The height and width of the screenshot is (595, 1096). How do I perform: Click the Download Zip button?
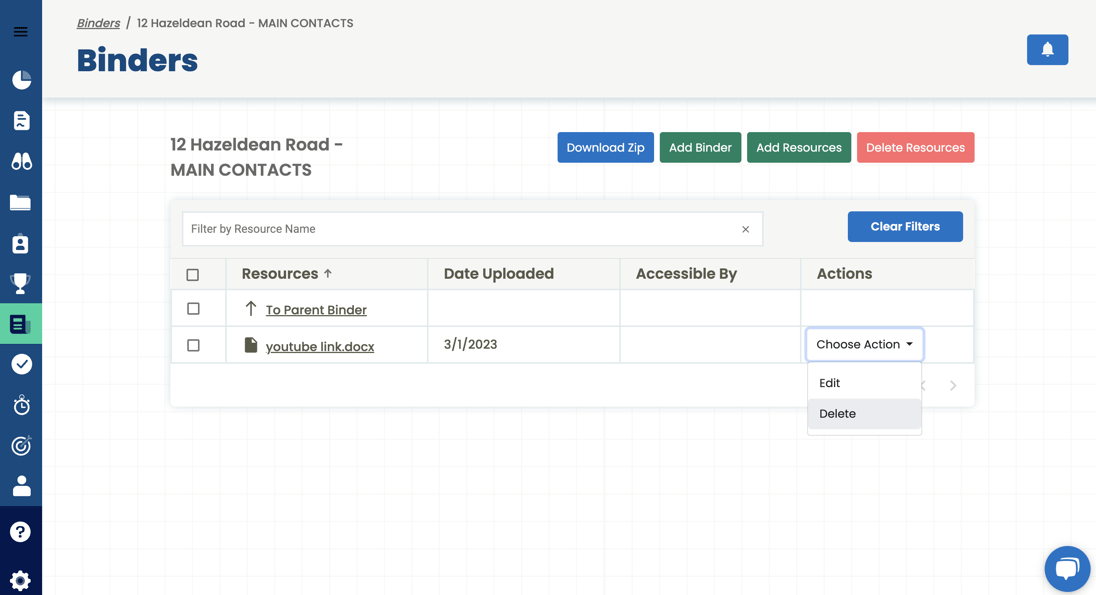(605, 148)
